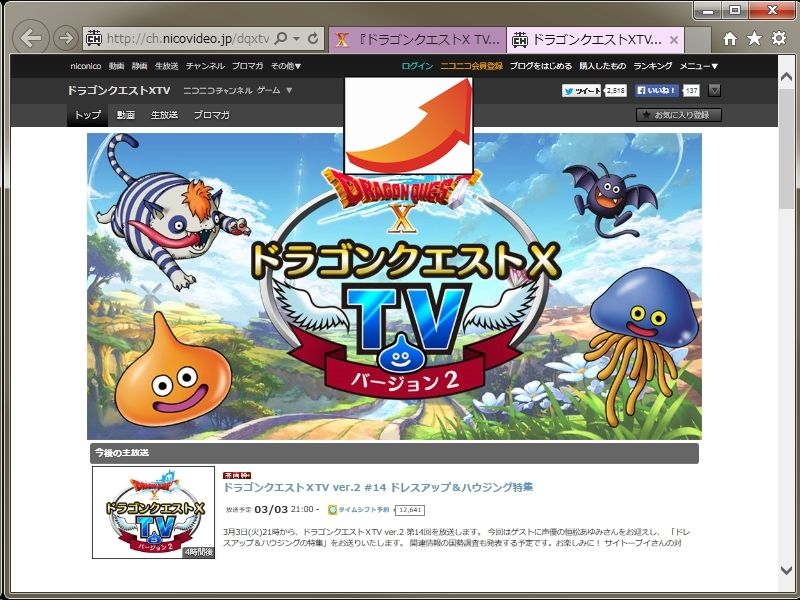Expand その他▼ menu

coord(286,66)
